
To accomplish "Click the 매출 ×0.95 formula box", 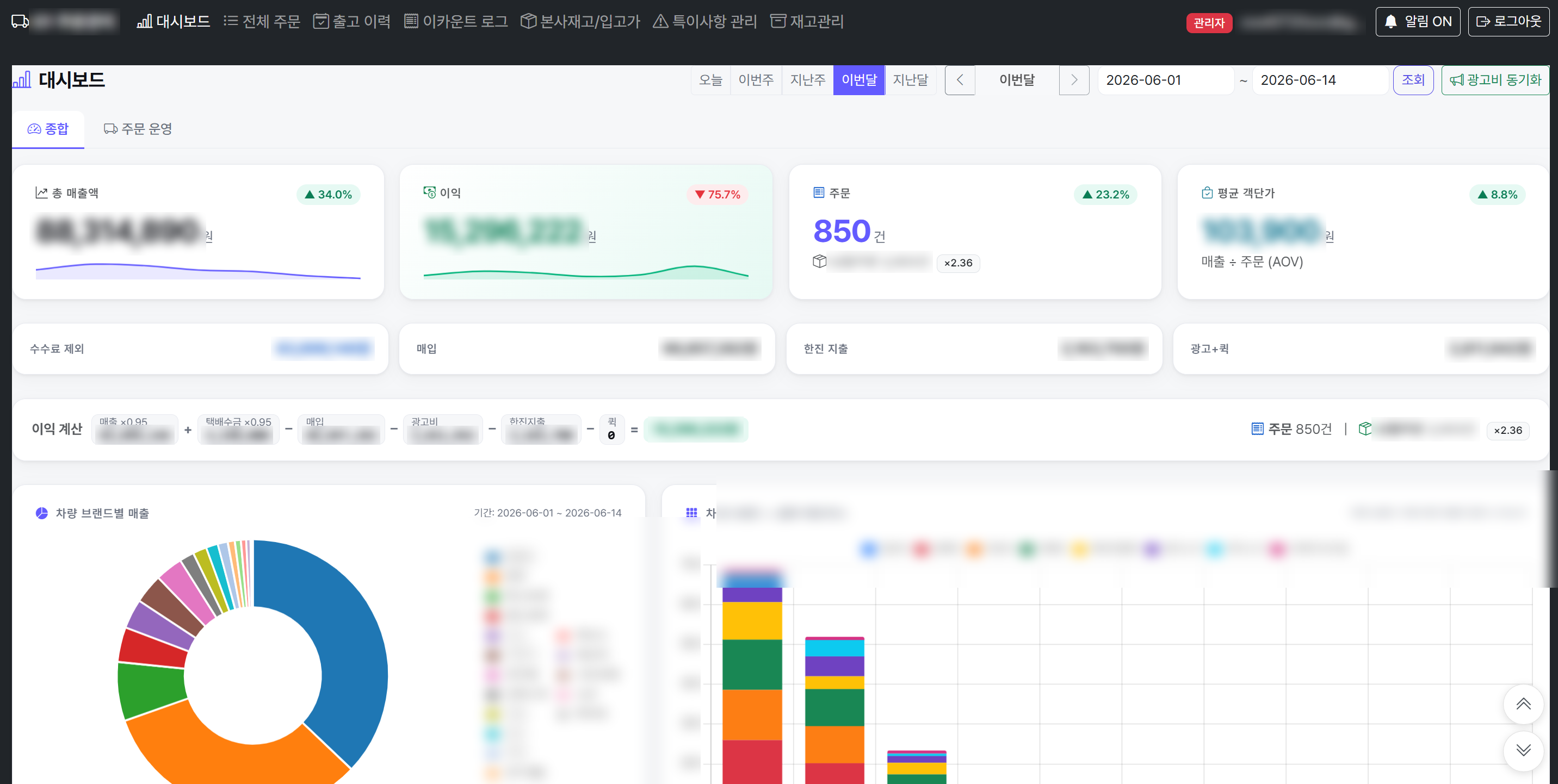I will point(135,430).
